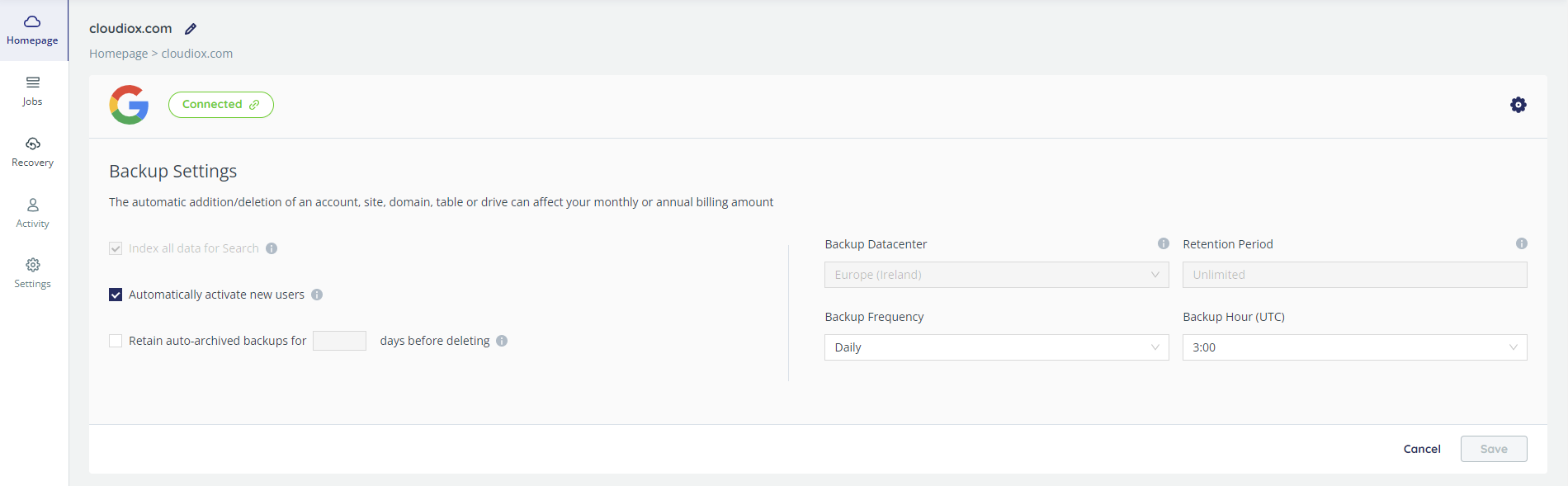Image resolution: width=1568 pixels, height=486 pixels.
Task: Click the cloudiox.com page title
Action: tap(130, 29)
